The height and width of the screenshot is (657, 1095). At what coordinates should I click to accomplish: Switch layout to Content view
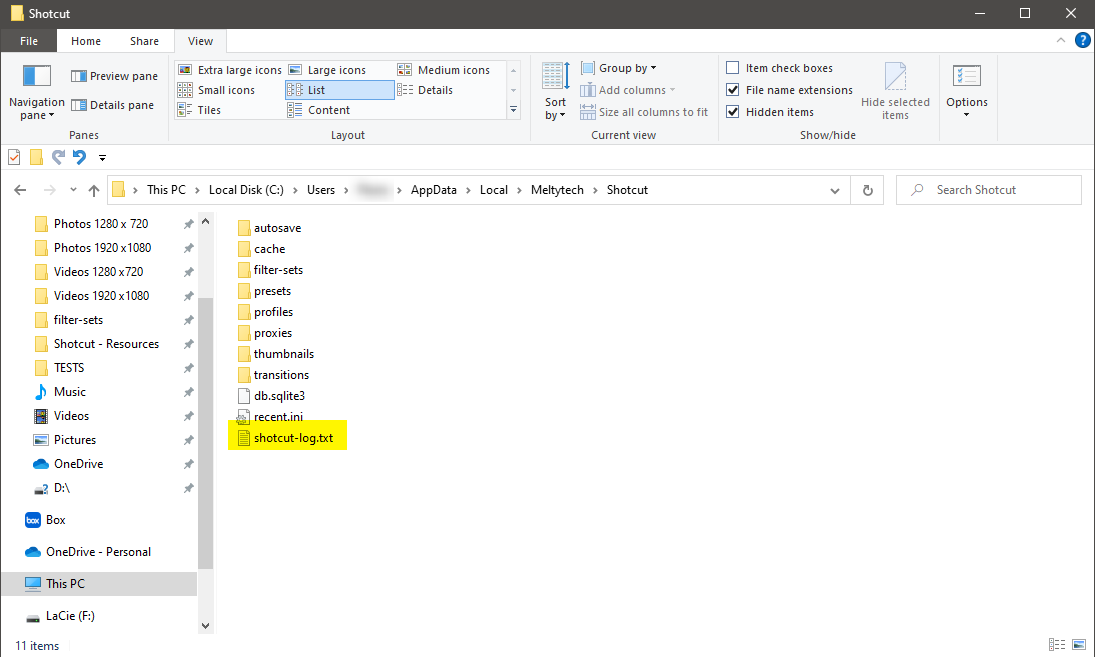coord(319,110)
